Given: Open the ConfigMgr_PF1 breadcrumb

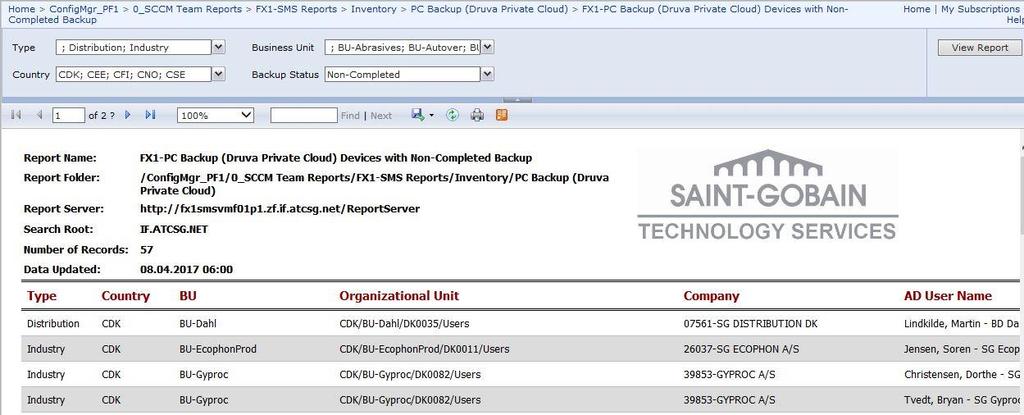Looking at the screenshot, I should (84, 9).
